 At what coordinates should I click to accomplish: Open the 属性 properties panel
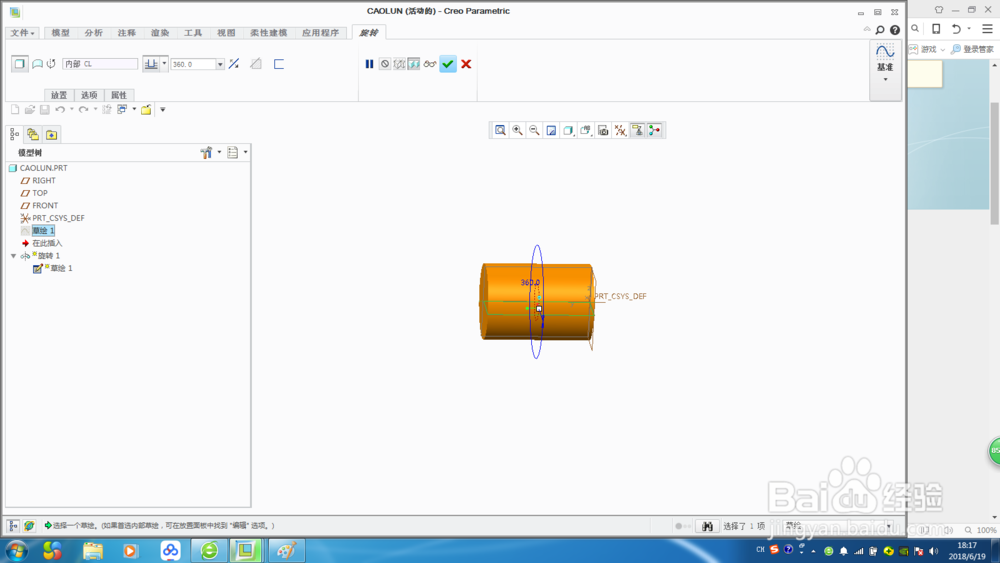(119, 95)
